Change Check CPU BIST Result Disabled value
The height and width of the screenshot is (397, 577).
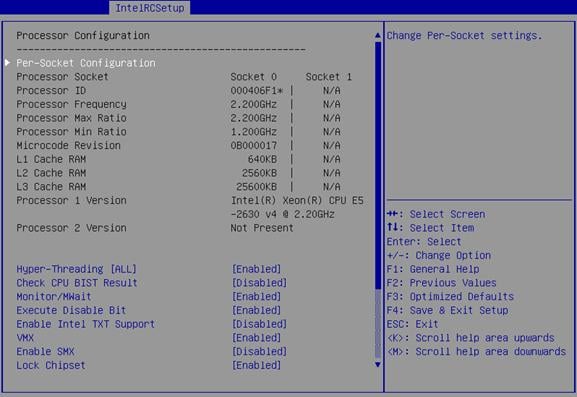coord(259,283)
